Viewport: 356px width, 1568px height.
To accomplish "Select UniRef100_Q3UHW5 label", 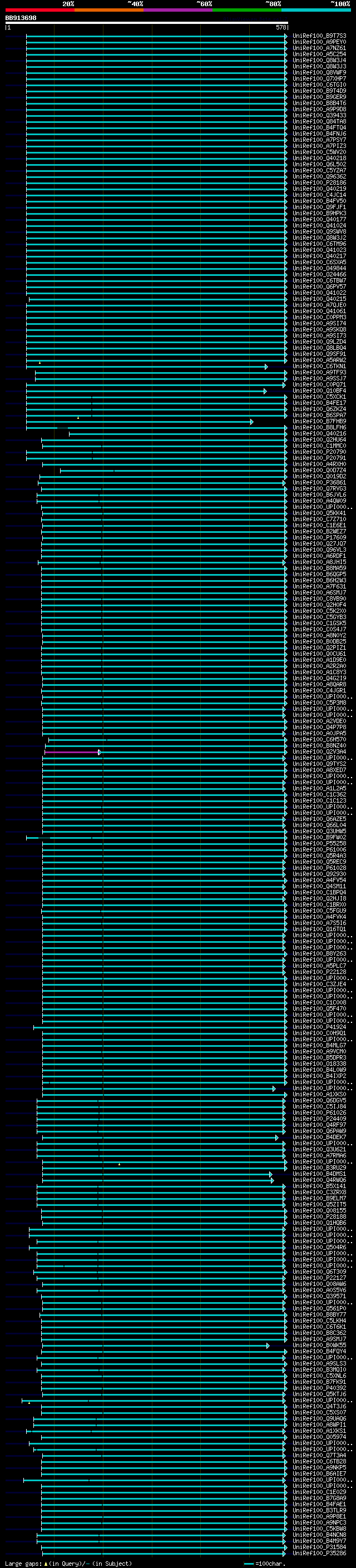I will [x=319, y=832].
